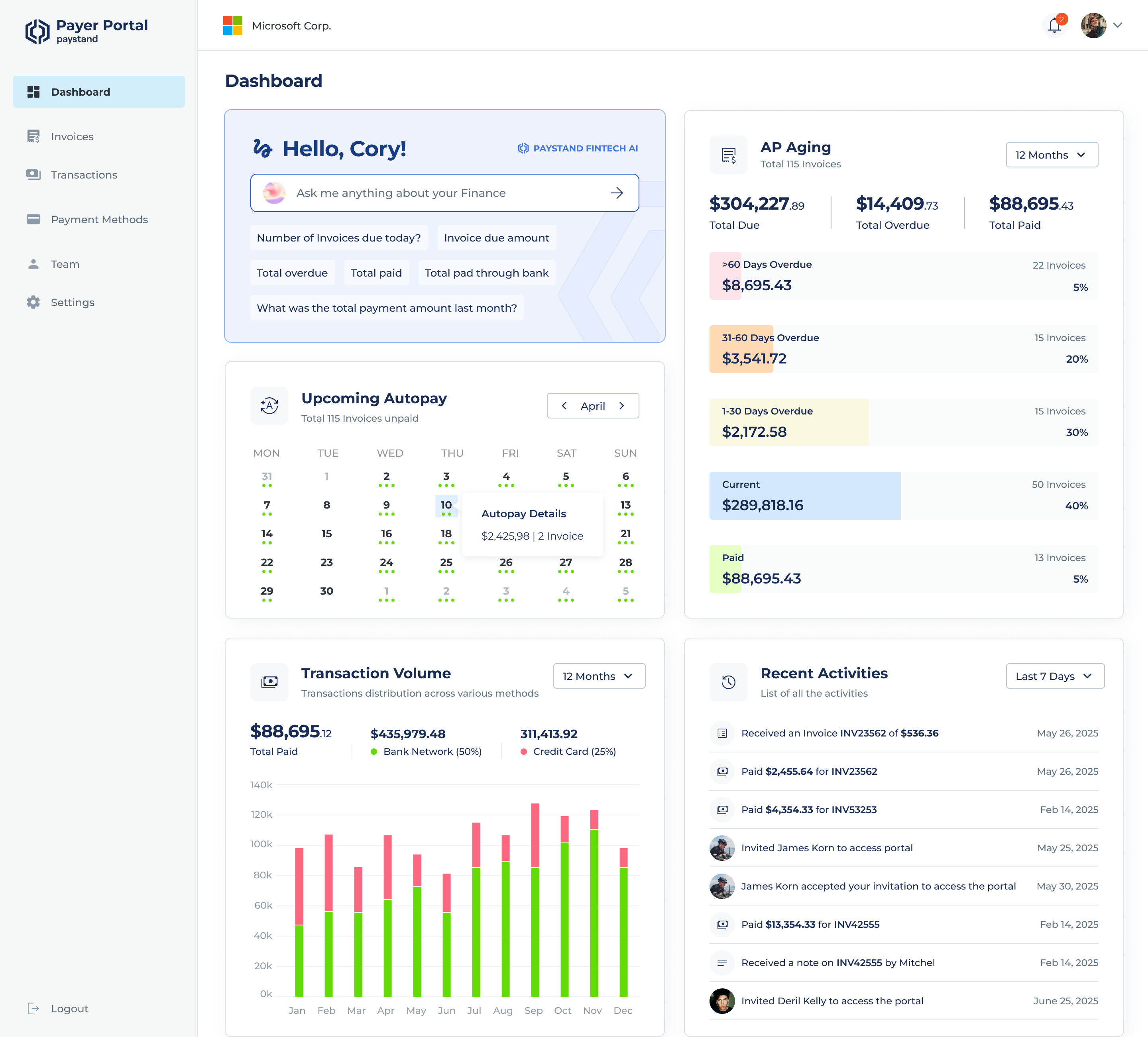The width and height of the screenshot is (1148, 1037).
Task: Click payment icon for Paid $13,354.33
Action: click(x=722, y=924)
